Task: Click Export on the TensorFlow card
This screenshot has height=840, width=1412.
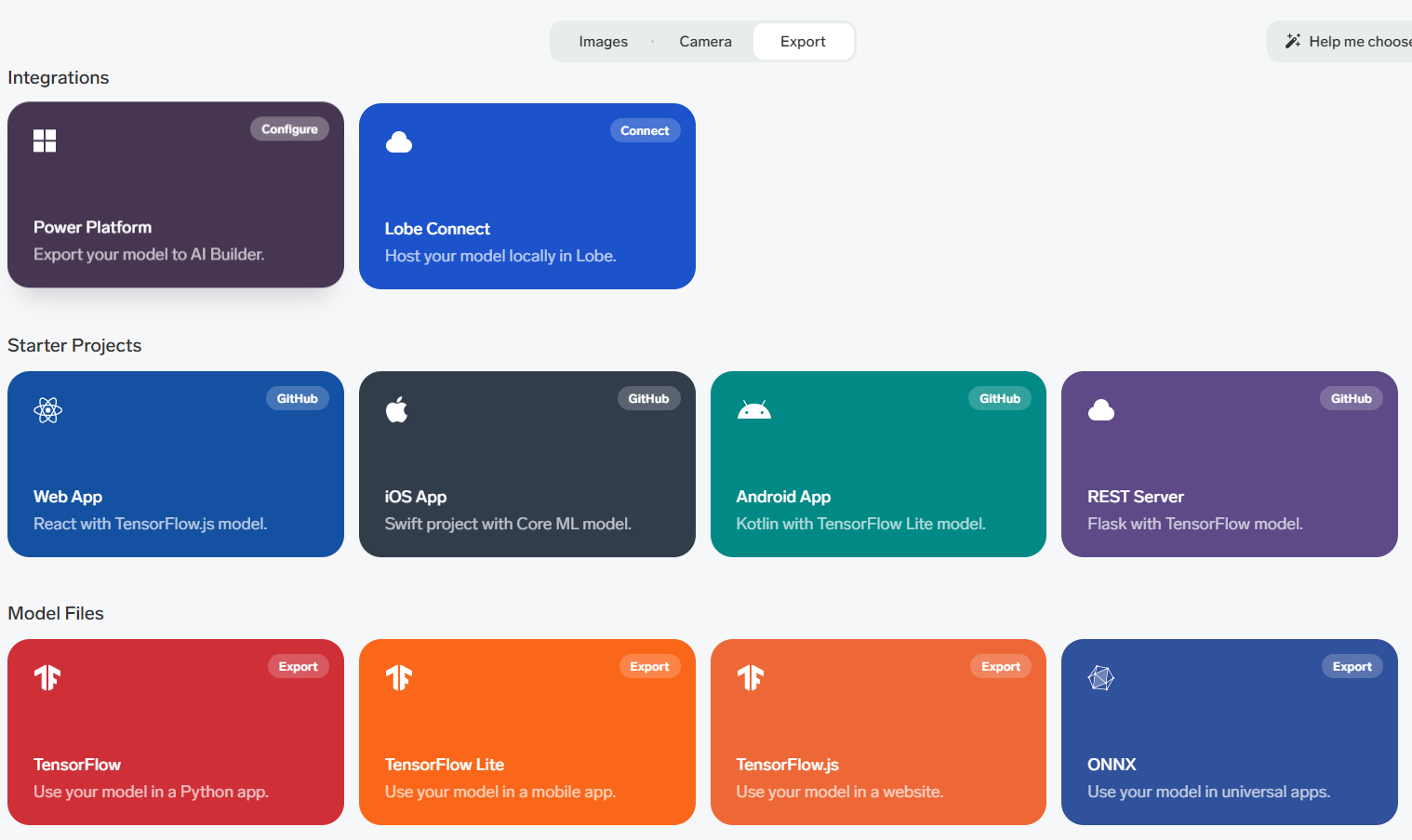Action: point(298,667)
